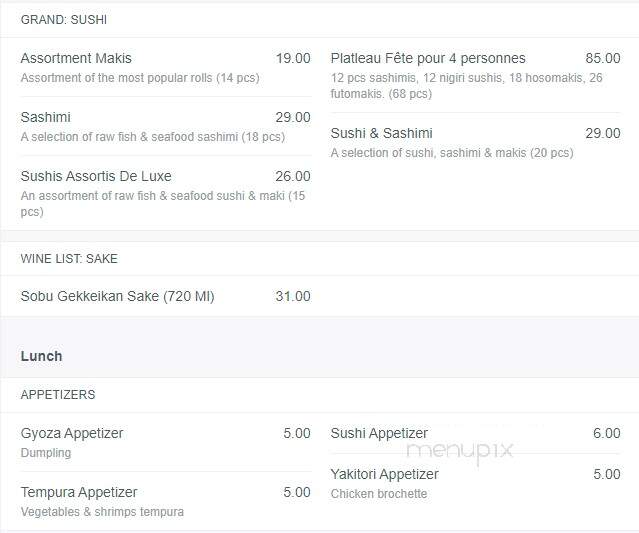Click the Chicken brochette description text
Screen dimensions: 639x533
[x=379, y=494]
